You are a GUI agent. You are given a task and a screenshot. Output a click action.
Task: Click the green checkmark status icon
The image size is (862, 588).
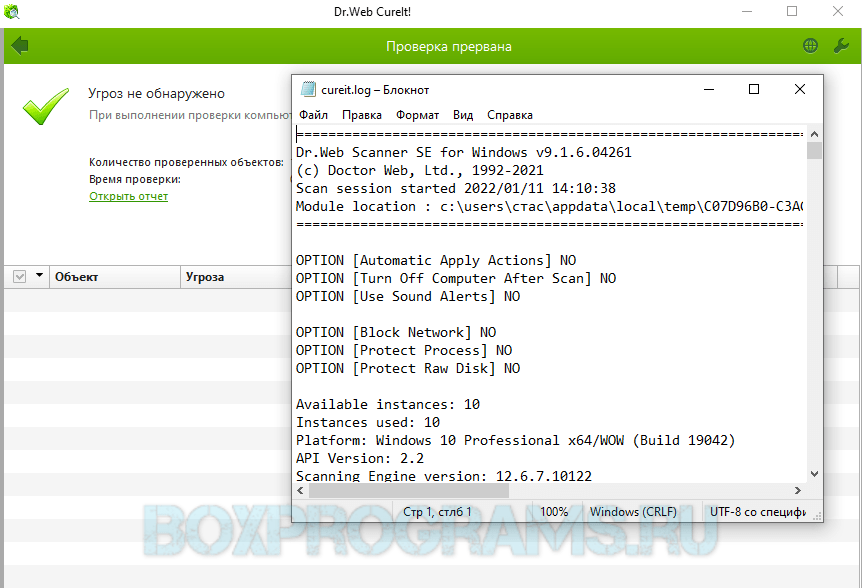[46, 105]
